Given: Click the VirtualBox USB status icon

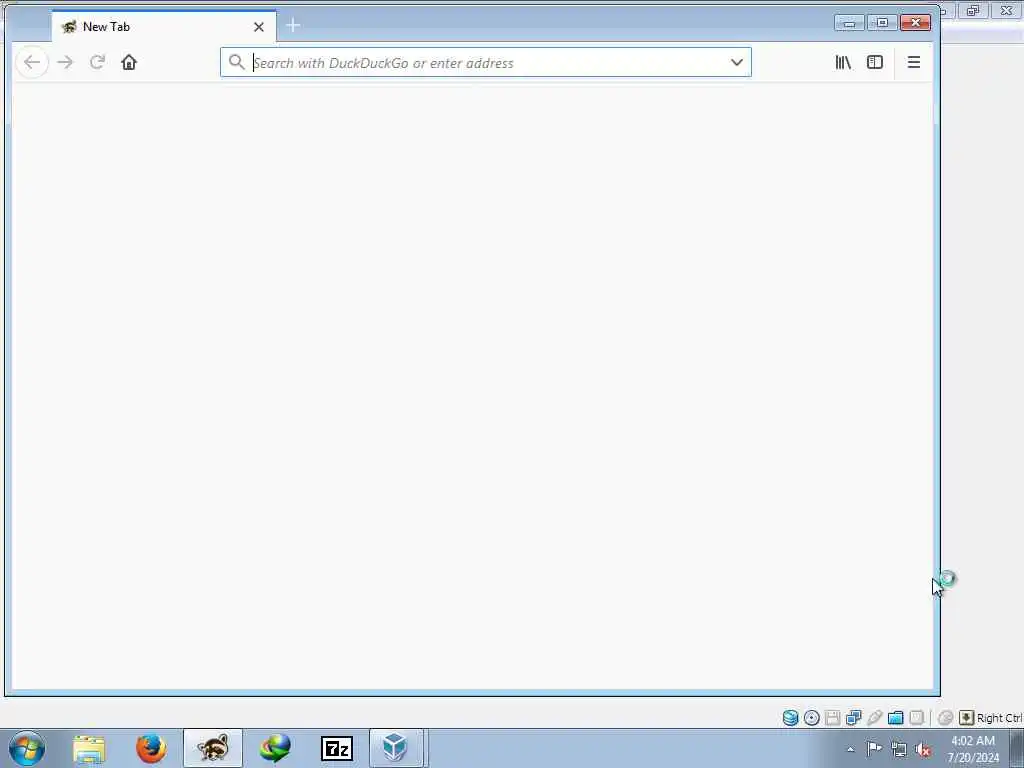Looking at the screenshot, I should (x=874, y=718).
